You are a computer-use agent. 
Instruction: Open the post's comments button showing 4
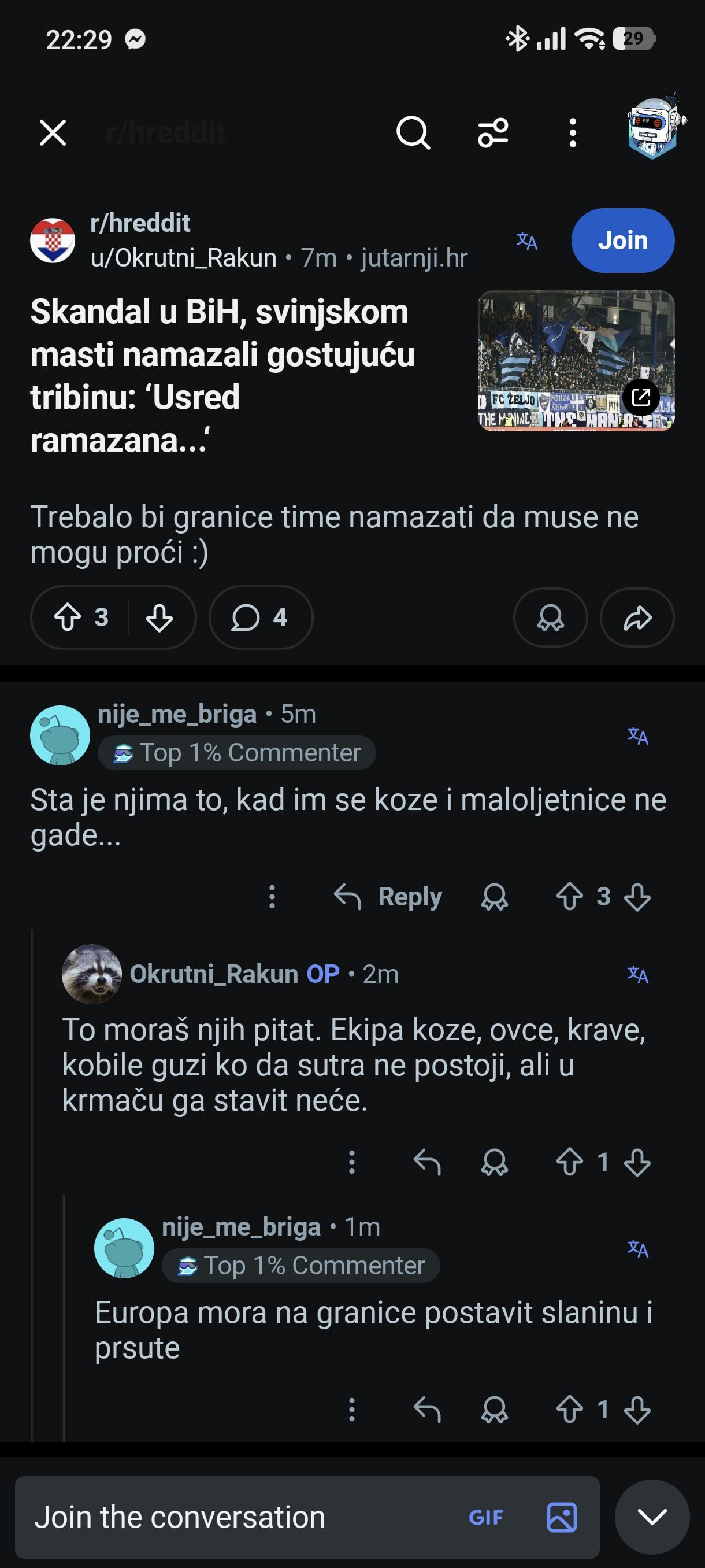pos(261,617)
